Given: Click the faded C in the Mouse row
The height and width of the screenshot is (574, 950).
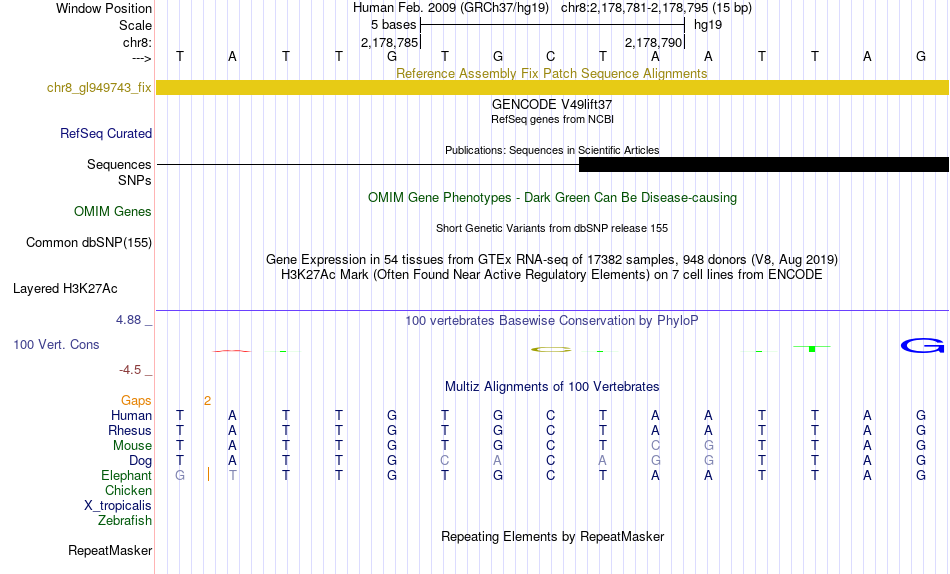Looking at the screenshot, I should coord(656,446).
